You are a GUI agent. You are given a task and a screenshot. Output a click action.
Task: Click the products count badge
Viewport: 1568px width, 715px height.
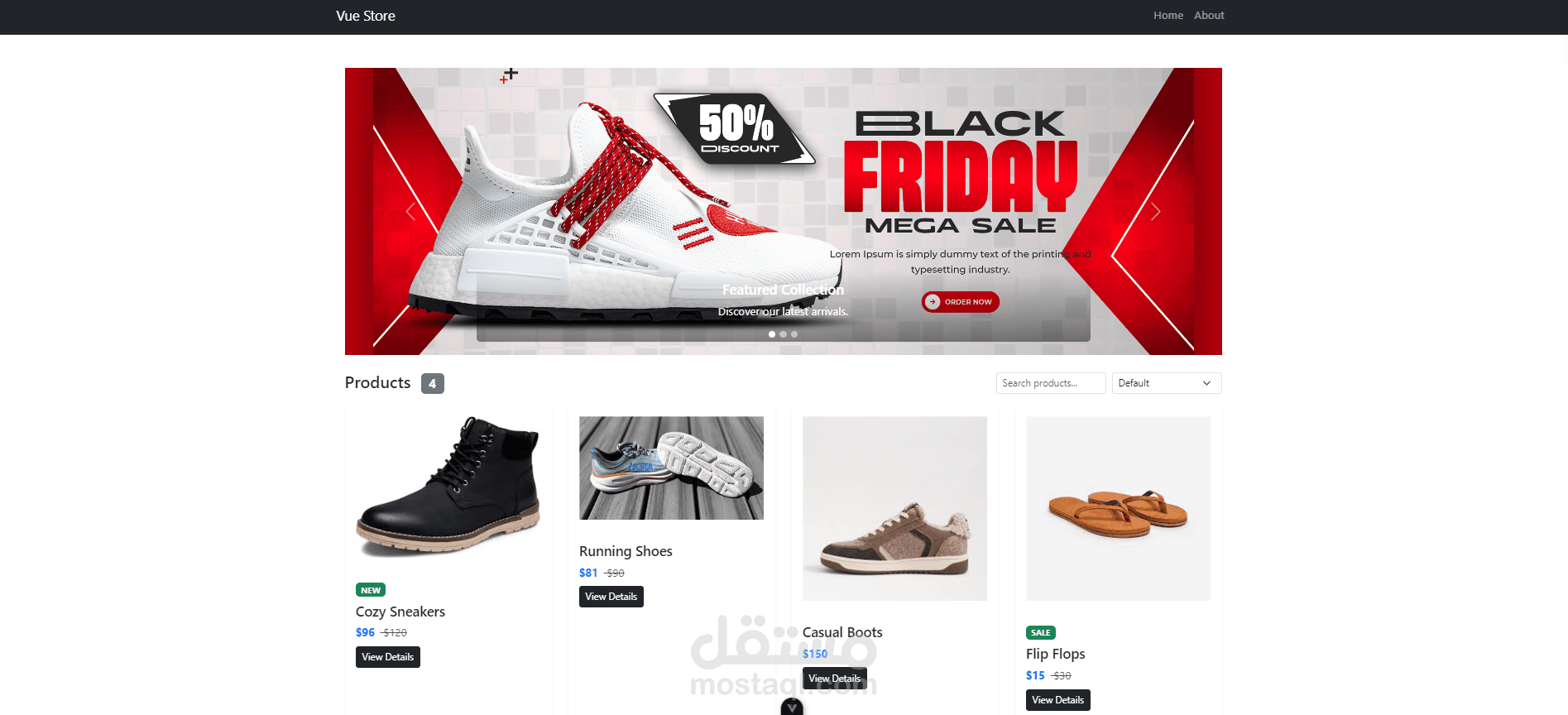coord(432,384)
